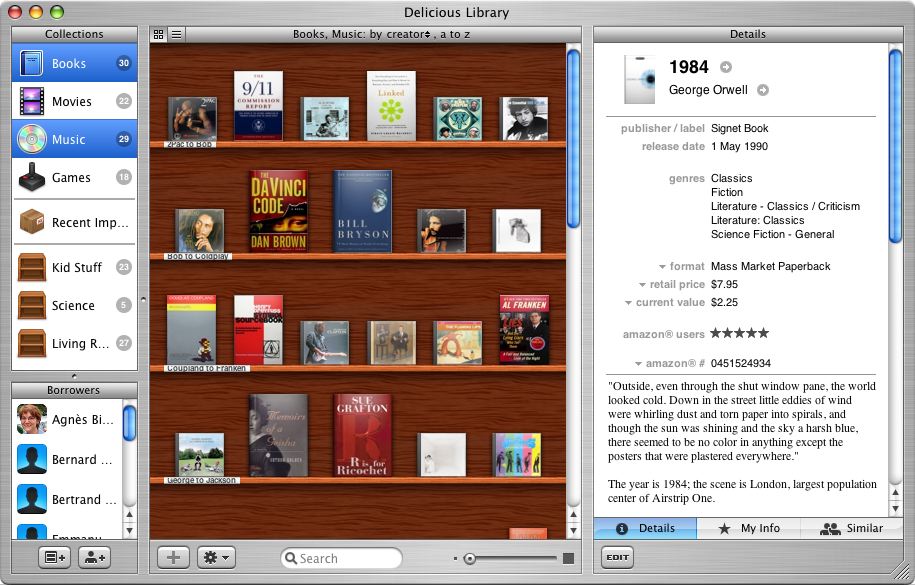Image resolution: width=915 pixels, height=585 pixels.
Task: Select Sue Grafton R is for Ricochet
Action: 362,436
